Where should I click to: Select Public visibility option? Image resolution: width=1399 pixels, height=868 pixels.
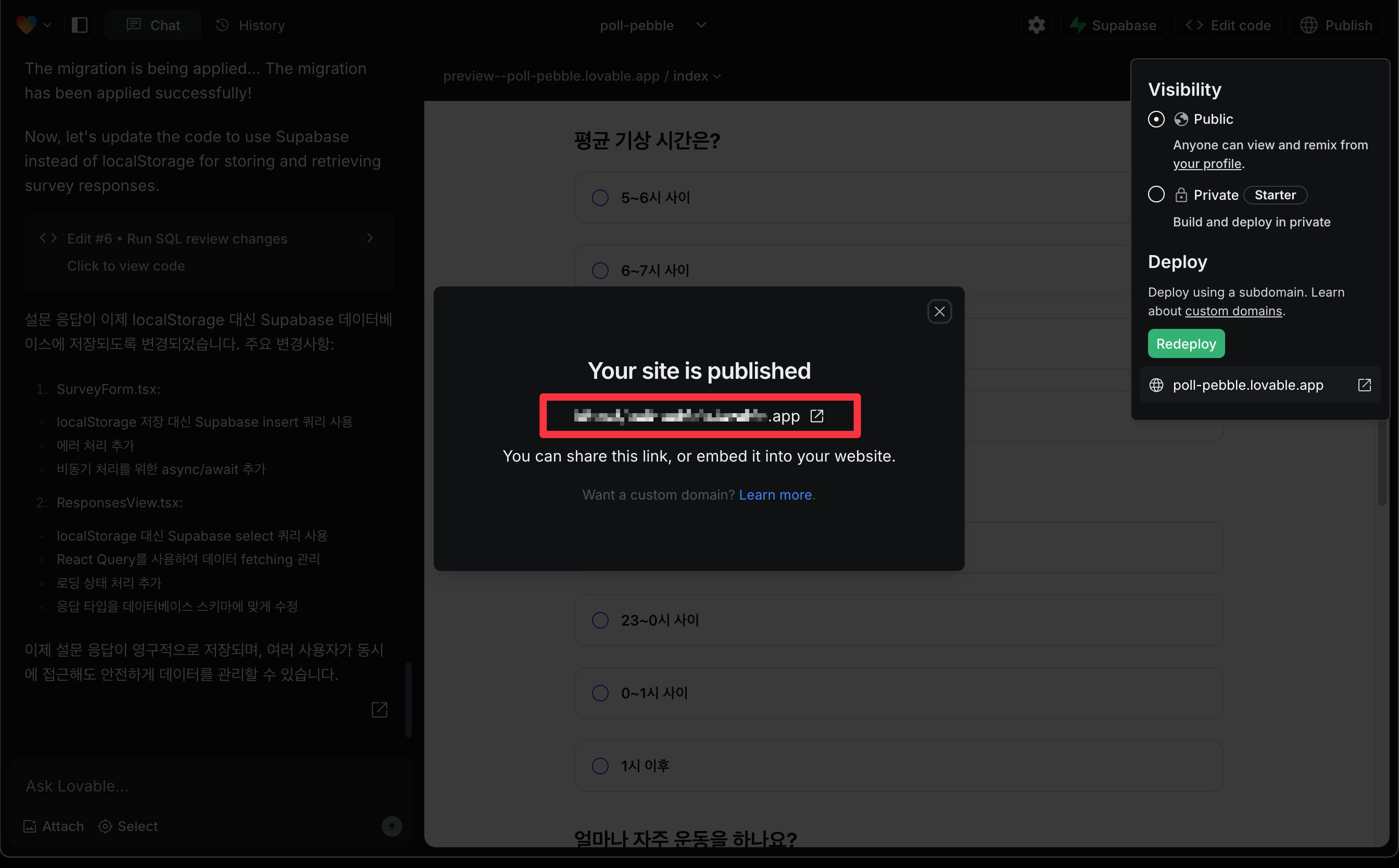pos(1156,119)
